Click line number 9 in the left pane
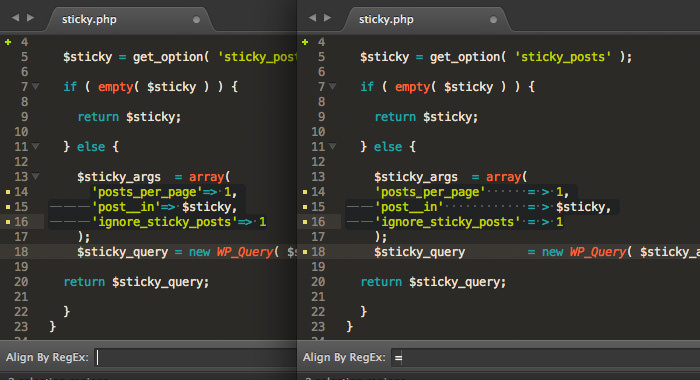This screenshot has height=380, width=700. click(24, 117)
